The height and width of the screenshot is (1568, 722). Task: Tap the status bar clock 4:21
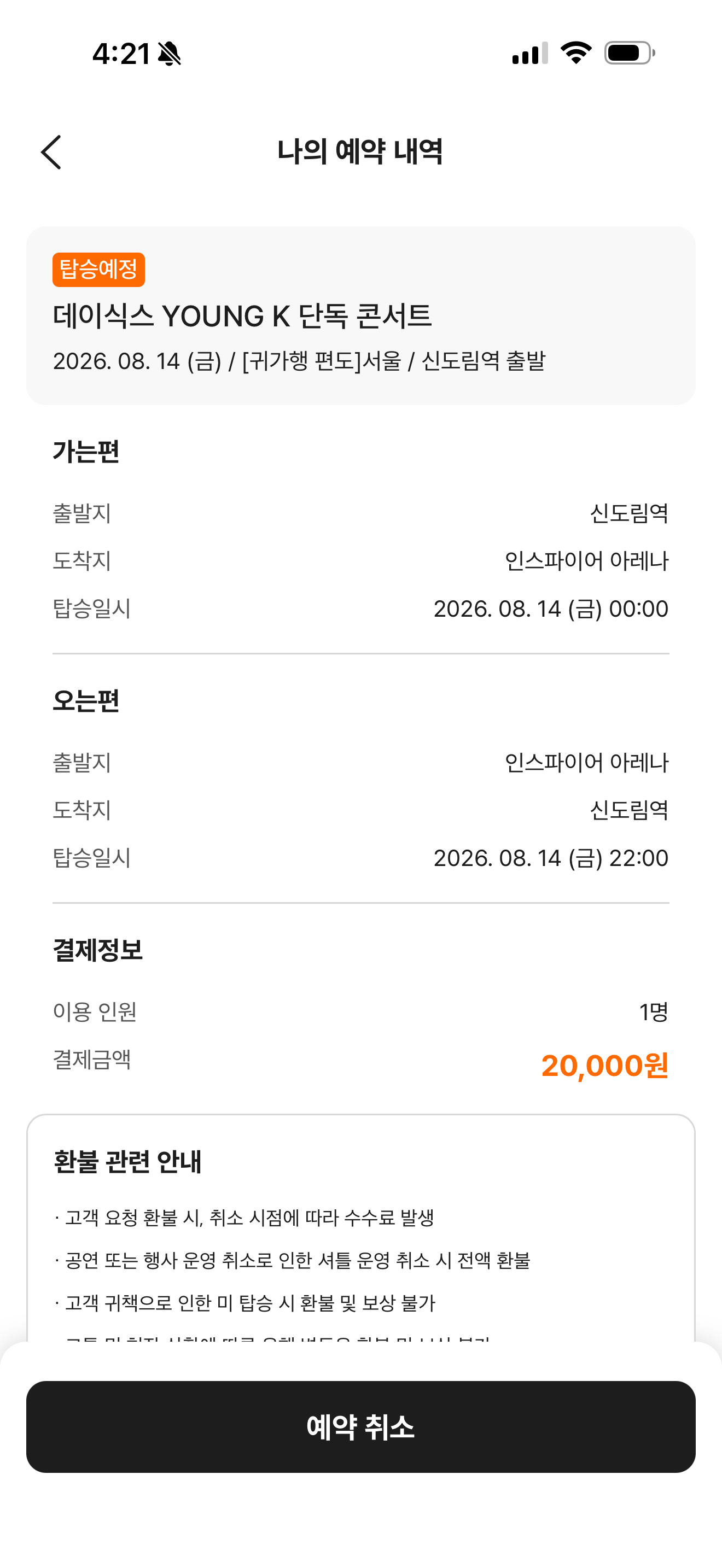(x=121, y=54)
